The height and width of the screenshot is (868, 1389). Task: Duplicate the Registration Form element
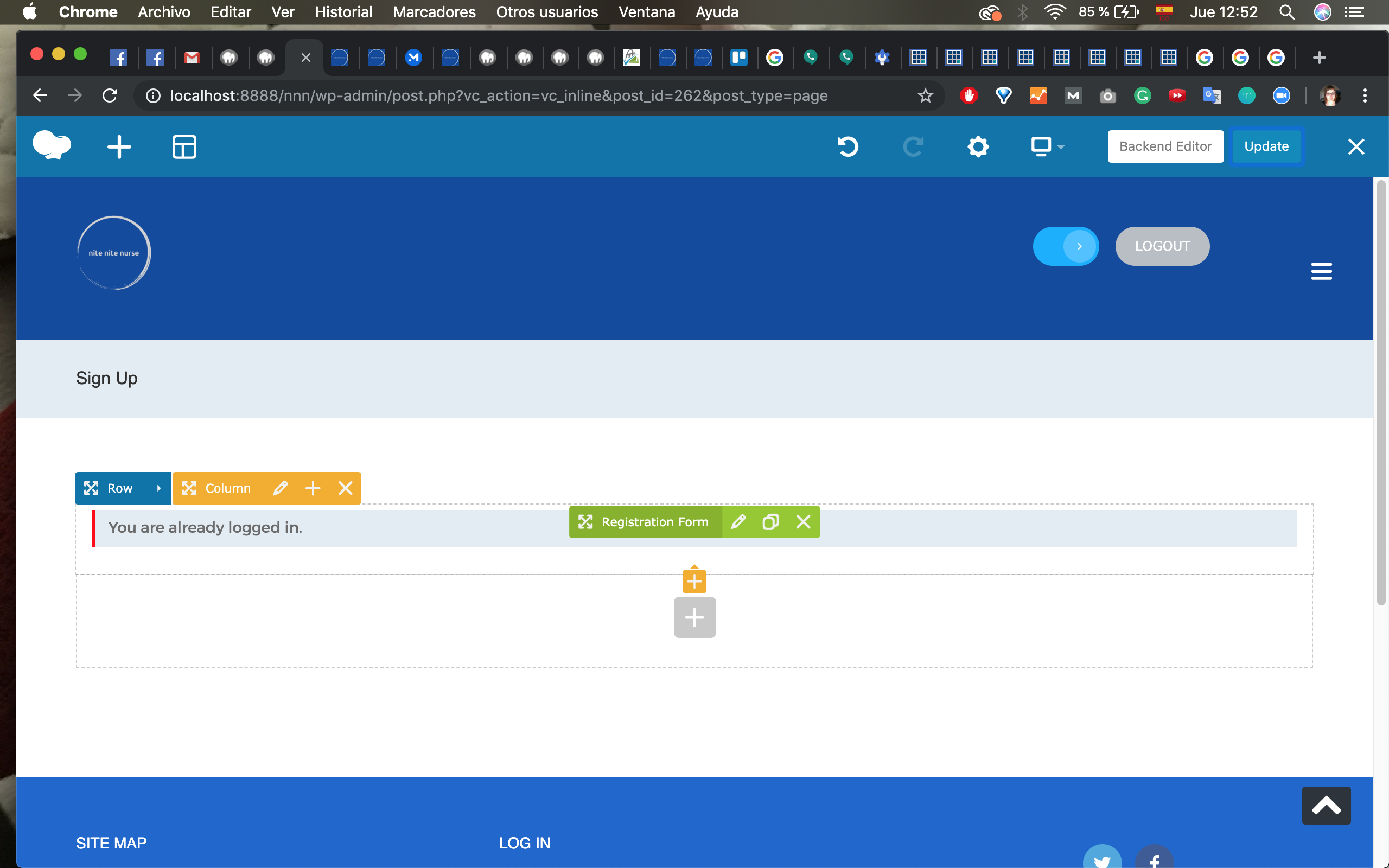point(770,522)
